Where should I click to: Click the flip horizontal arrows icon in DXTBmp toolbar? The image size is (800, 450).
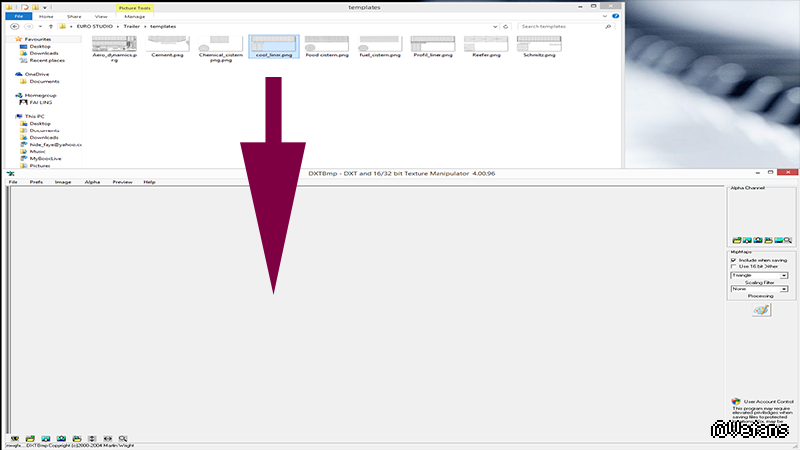click(x=108, y=438)
